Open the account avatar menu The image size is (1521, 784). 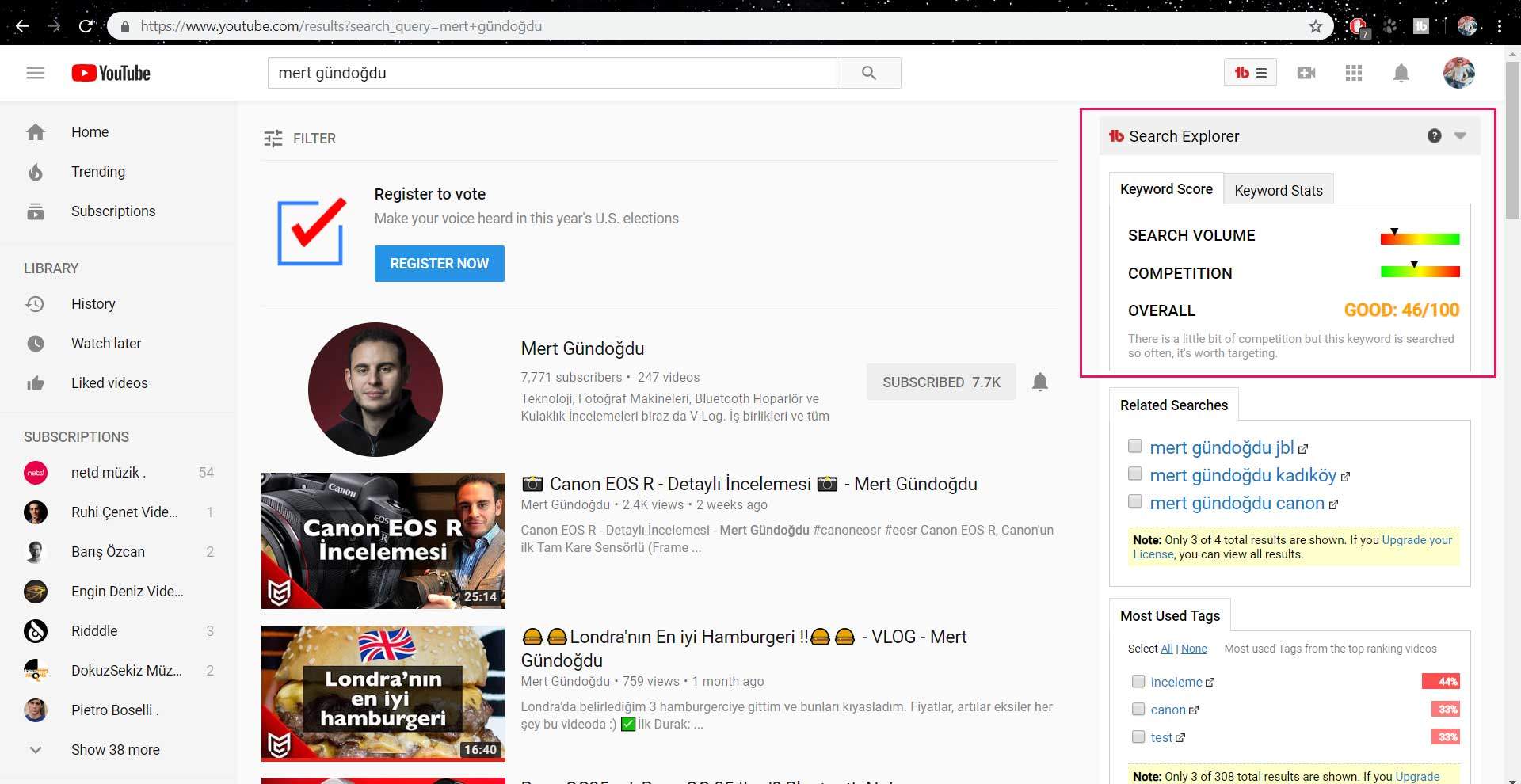coord(1458,73)
